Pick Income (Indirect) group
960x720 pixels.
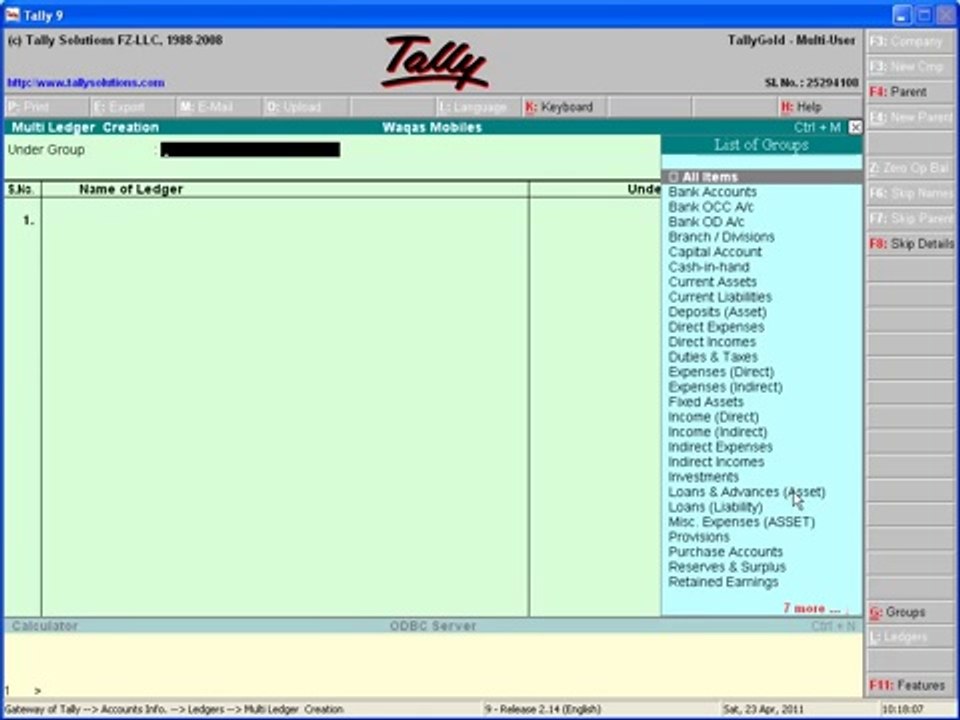[717, 432]
